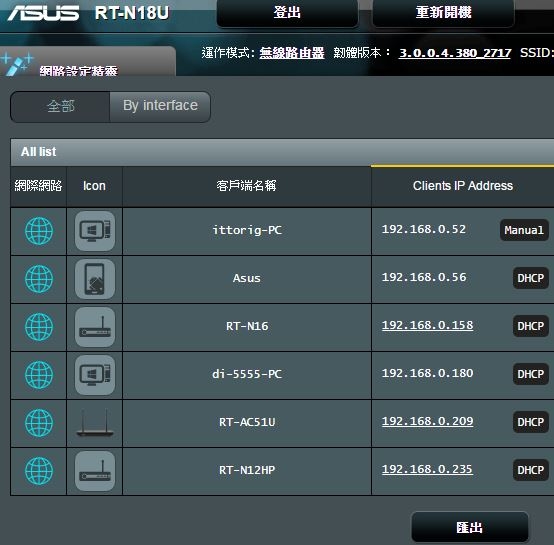Screen dimensions: 554x545
Task: Click IP address 192.168.0.52
Action: 424,229
